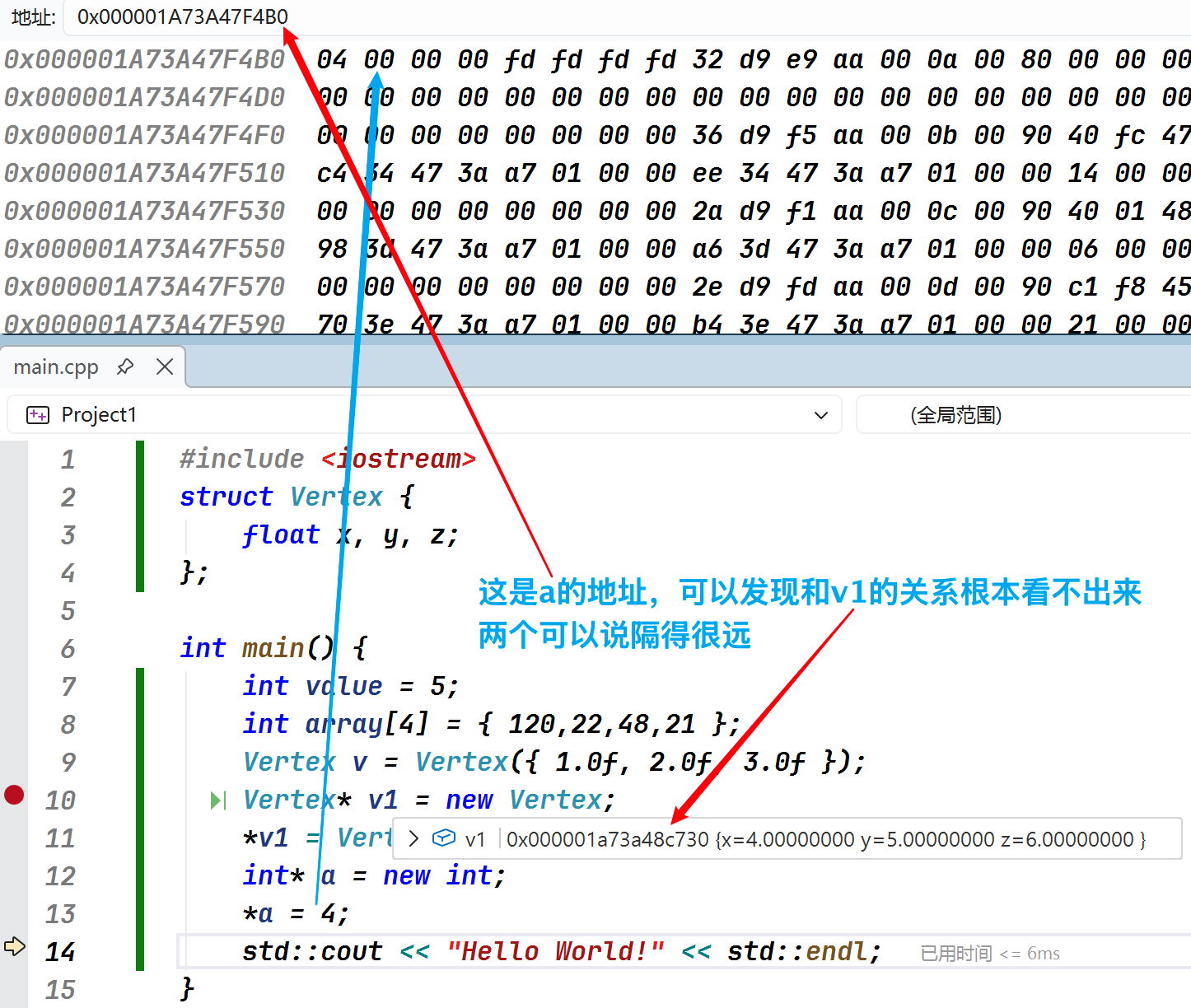Image resolution: width=1191 pixels, height=1008 pixels.
Task: Switch to the main.cpp tab
Action: 56,366
